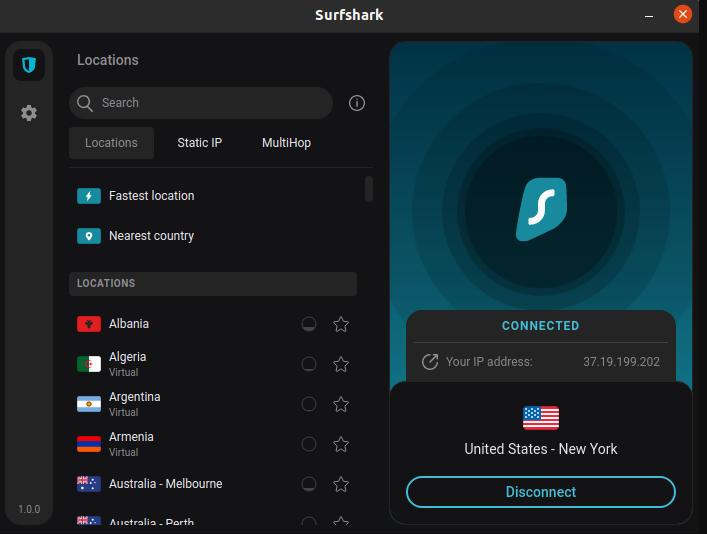Favorite Albania with the star
Image resolution: width=707 pixels, height=534 pixels.
pyautogui.click(x=341, y=324)
